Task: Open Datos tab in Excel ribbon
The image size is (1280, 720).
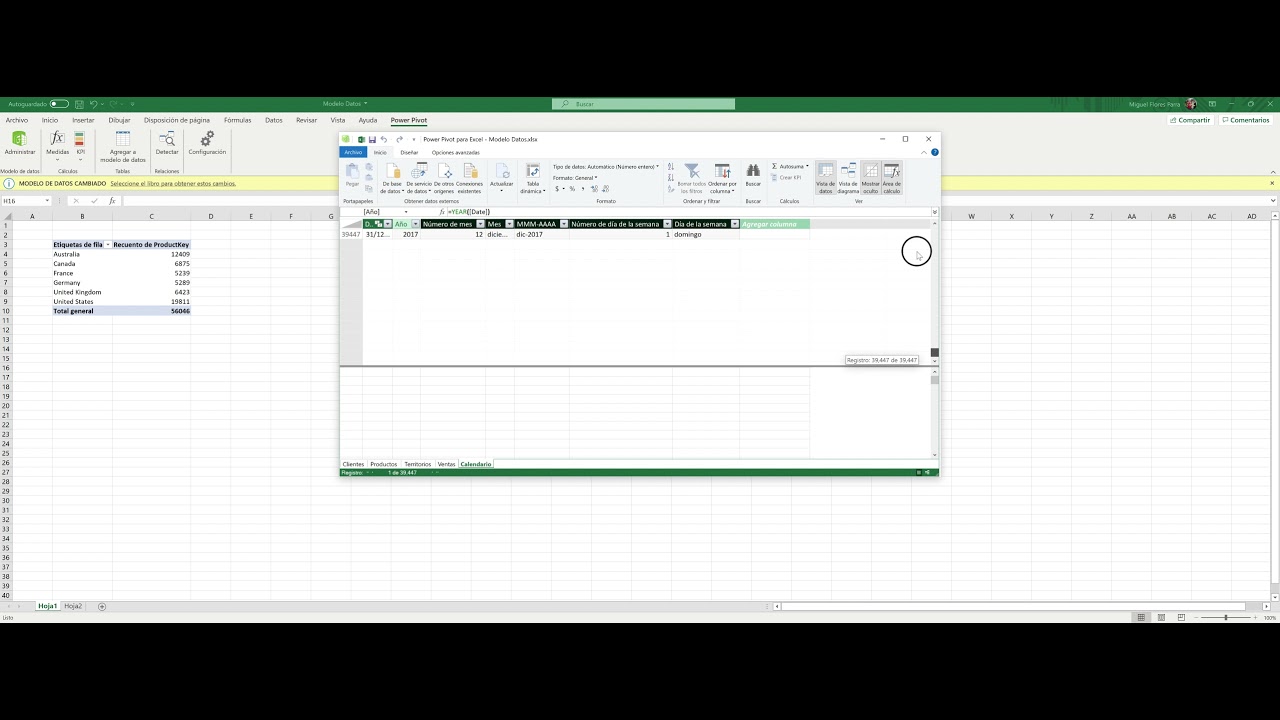Action: click(274, 120)
